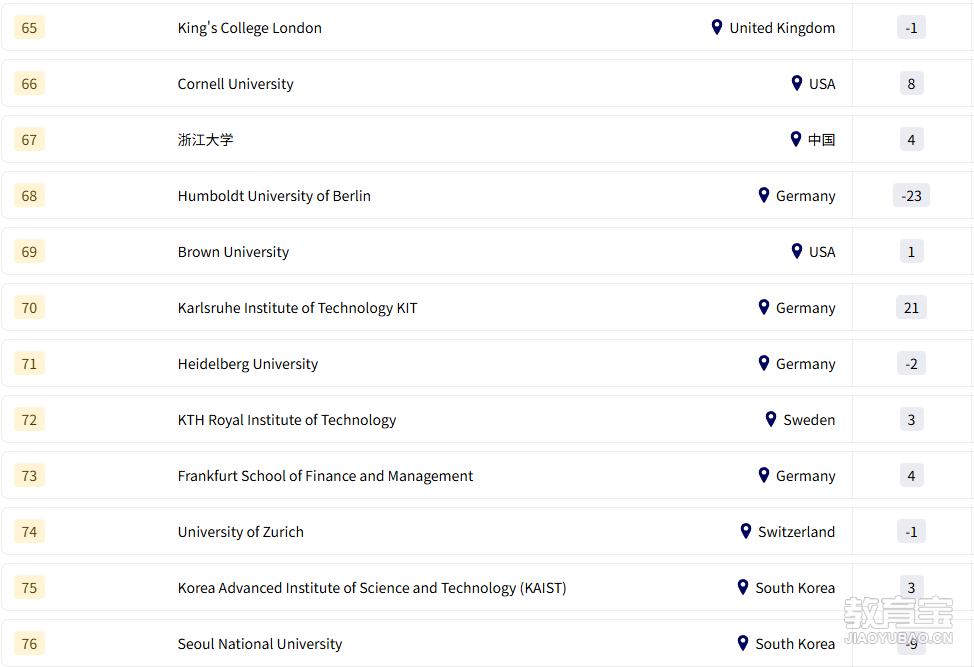This screenshot has height=667, width=974.
Task: Open Karlsruhe Institute of Technology KIT
Action: tap(297, 308)
